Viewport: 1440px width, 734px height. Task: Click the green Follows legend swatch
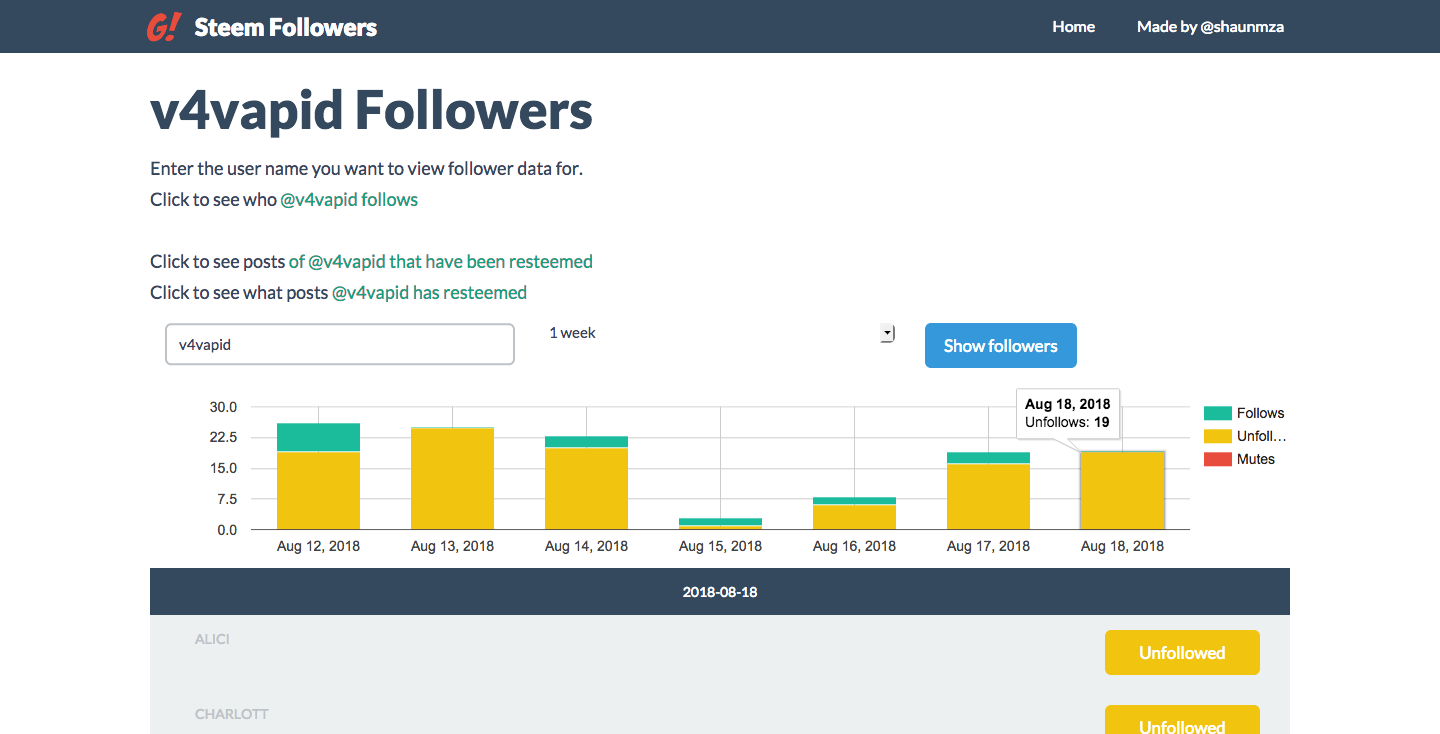coord(1217,413)
